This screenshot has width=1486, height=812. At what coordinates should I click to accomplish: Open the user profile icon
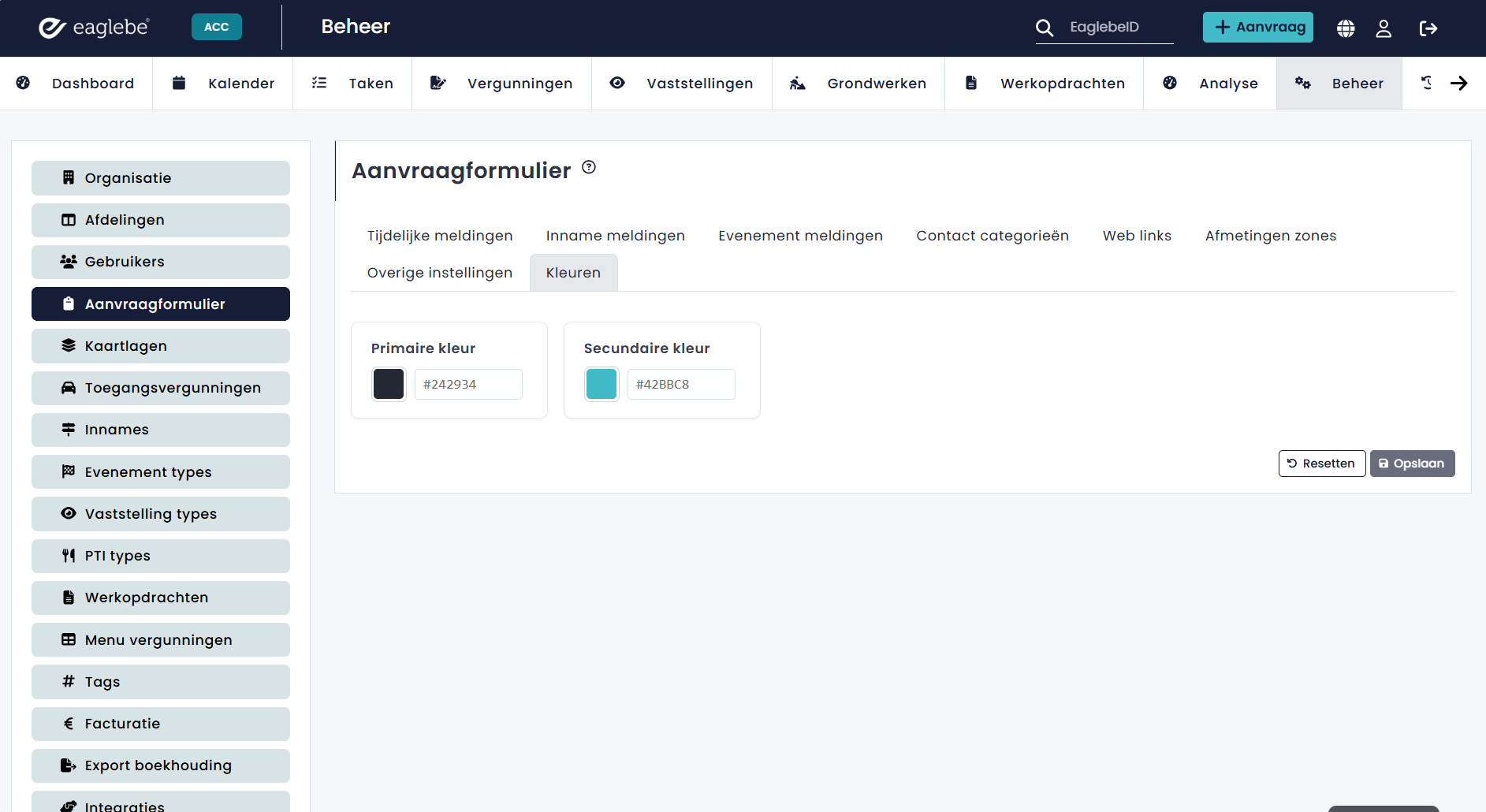1384,28
